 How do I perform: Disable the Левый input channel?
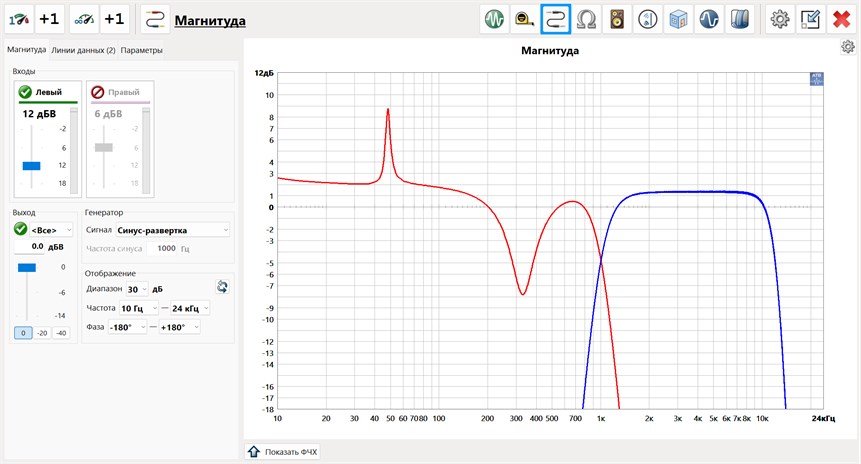click(x=25, y=92)
